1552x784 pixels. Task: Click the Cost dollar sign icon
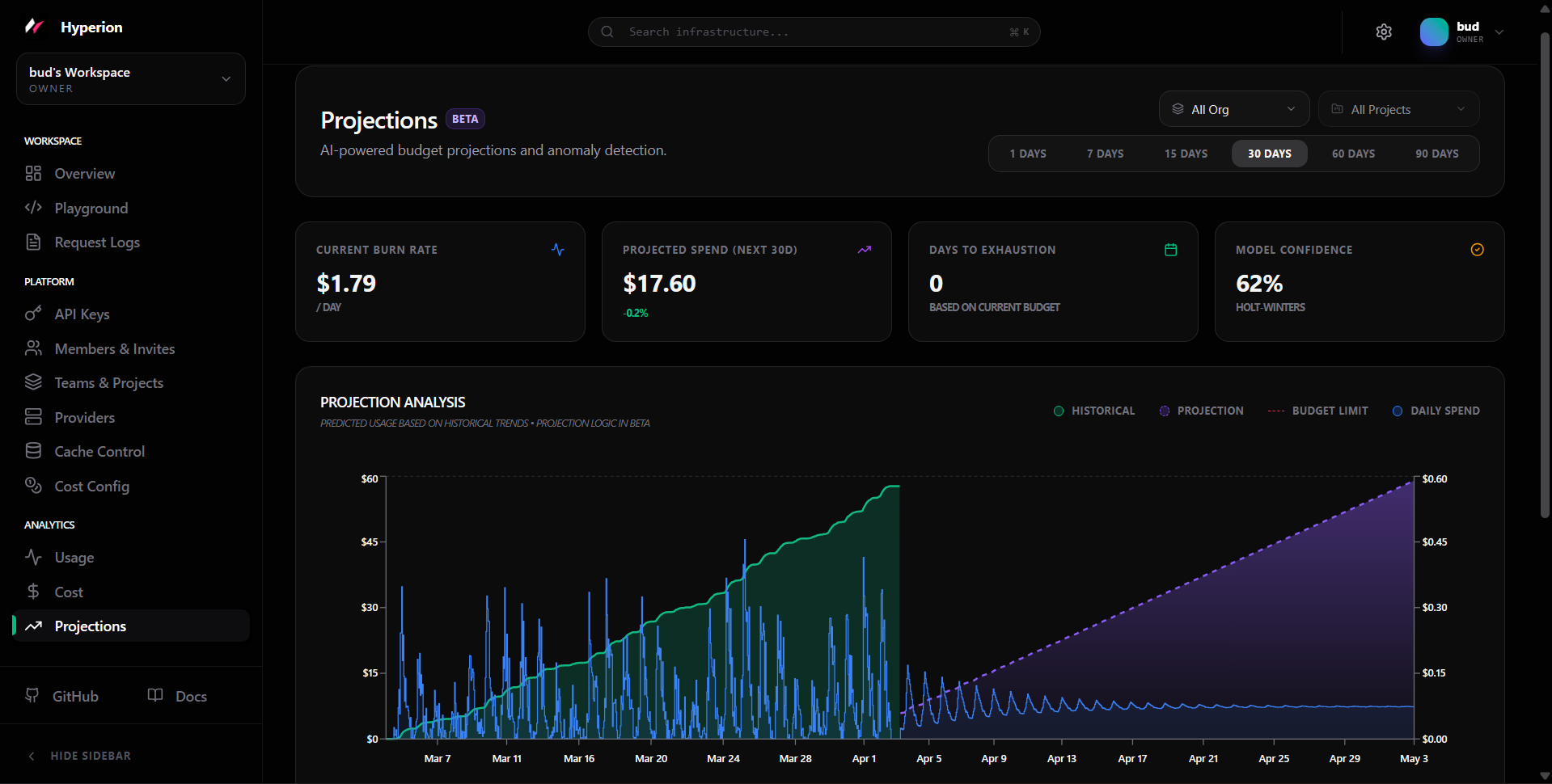click(33, 592)
